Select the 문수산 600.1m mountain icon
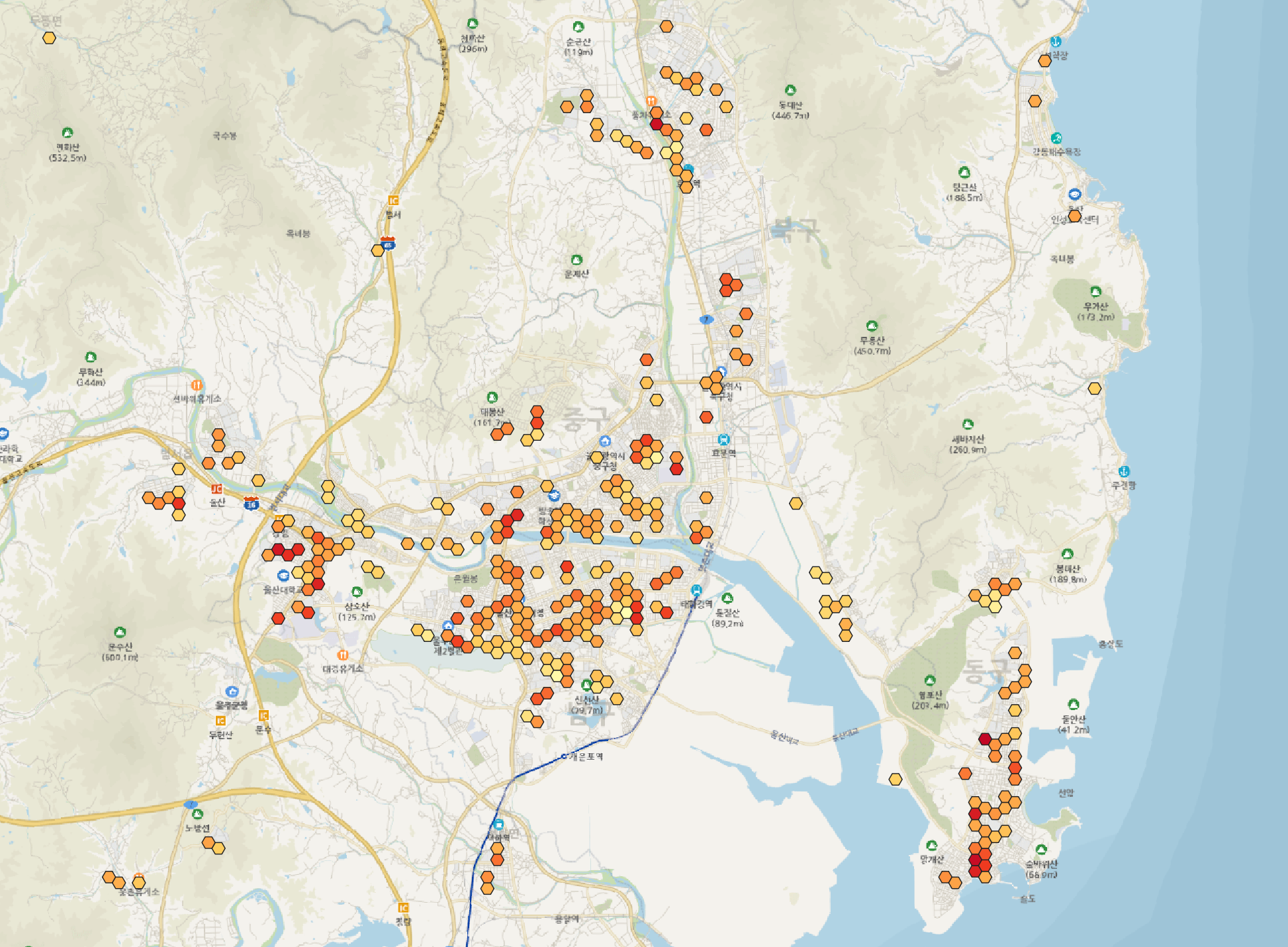1288x947 pixels. (120, 633)
